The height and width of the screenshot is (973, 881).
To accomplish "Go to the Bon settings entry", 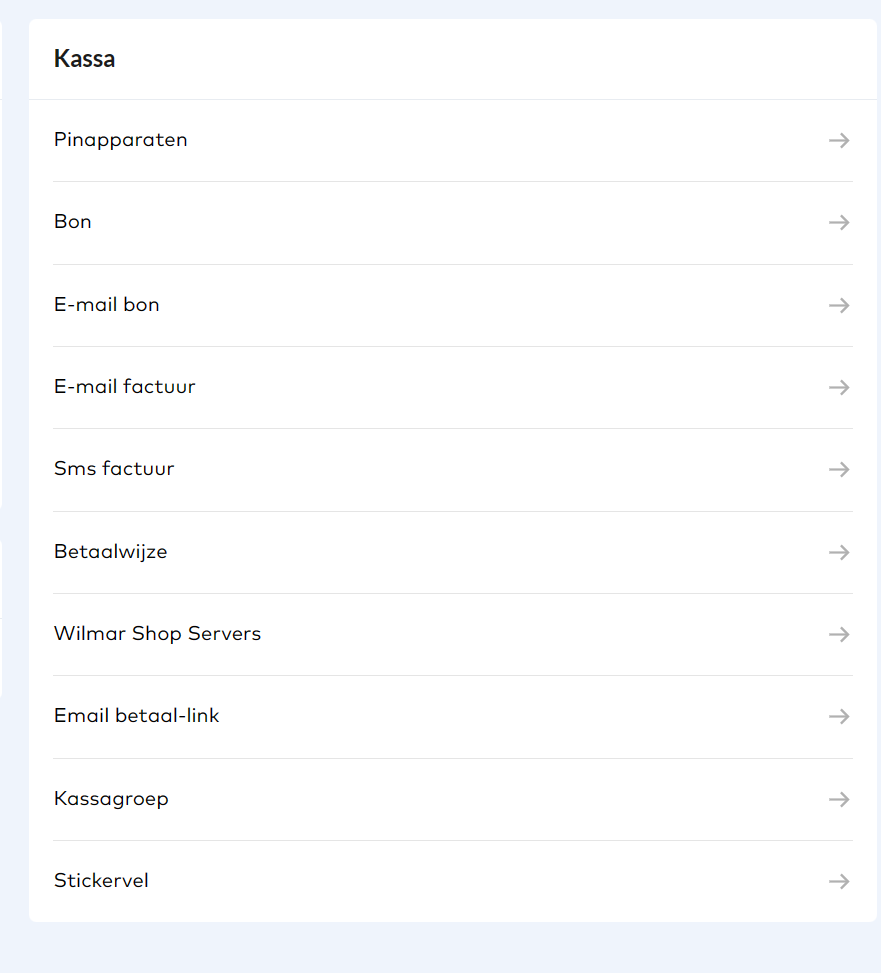I will [x=73, y=222].
